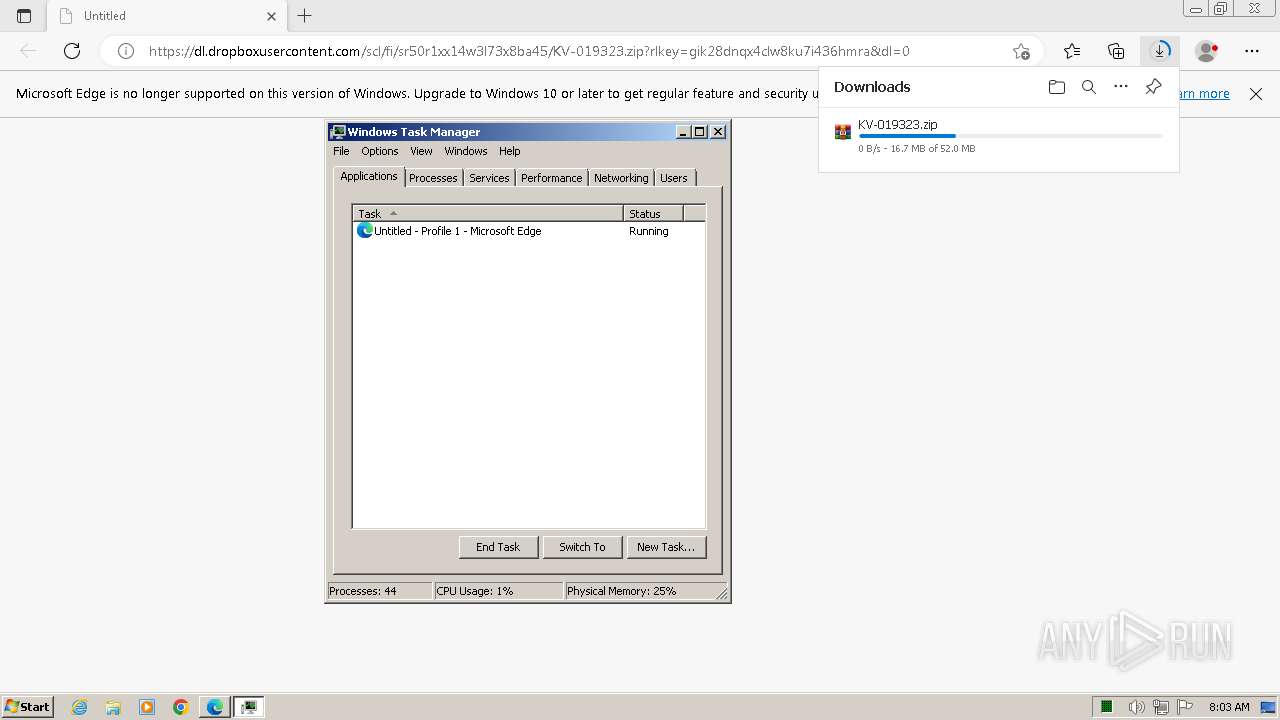Launch Internet Explorer from taskbar

pos(80,707)
